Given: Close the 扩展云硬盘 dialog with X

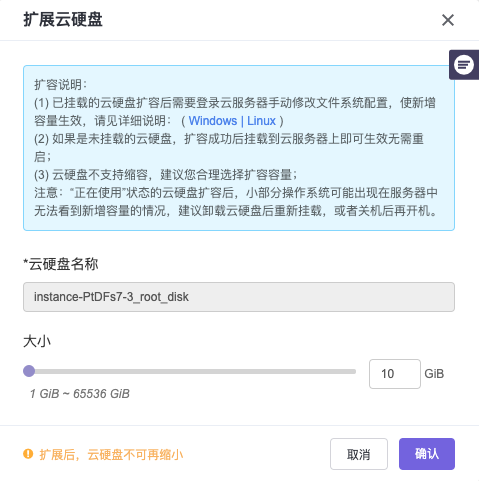Looking at the screenshot, I should tap(448, 20).
